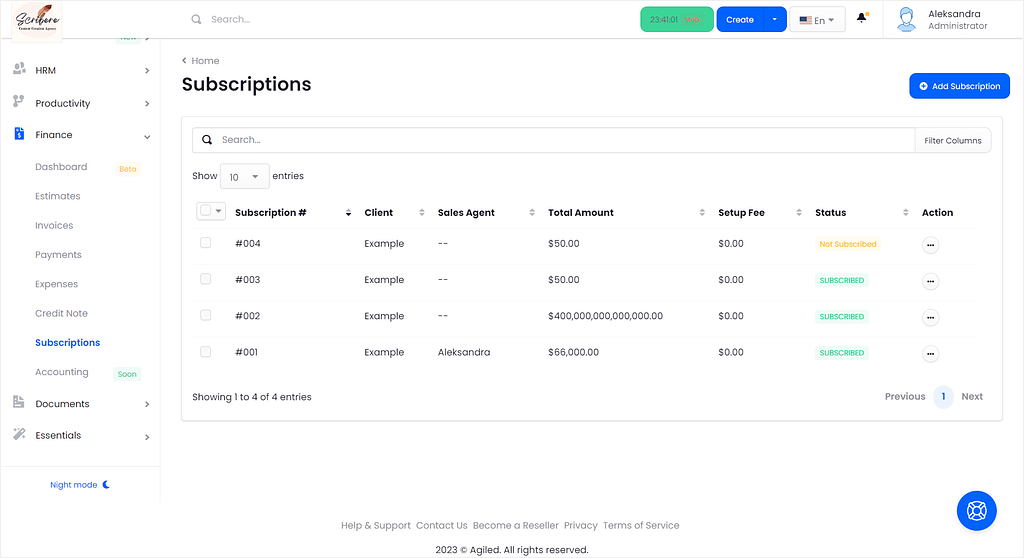Open the Terms of Service link

click(641, 525)
